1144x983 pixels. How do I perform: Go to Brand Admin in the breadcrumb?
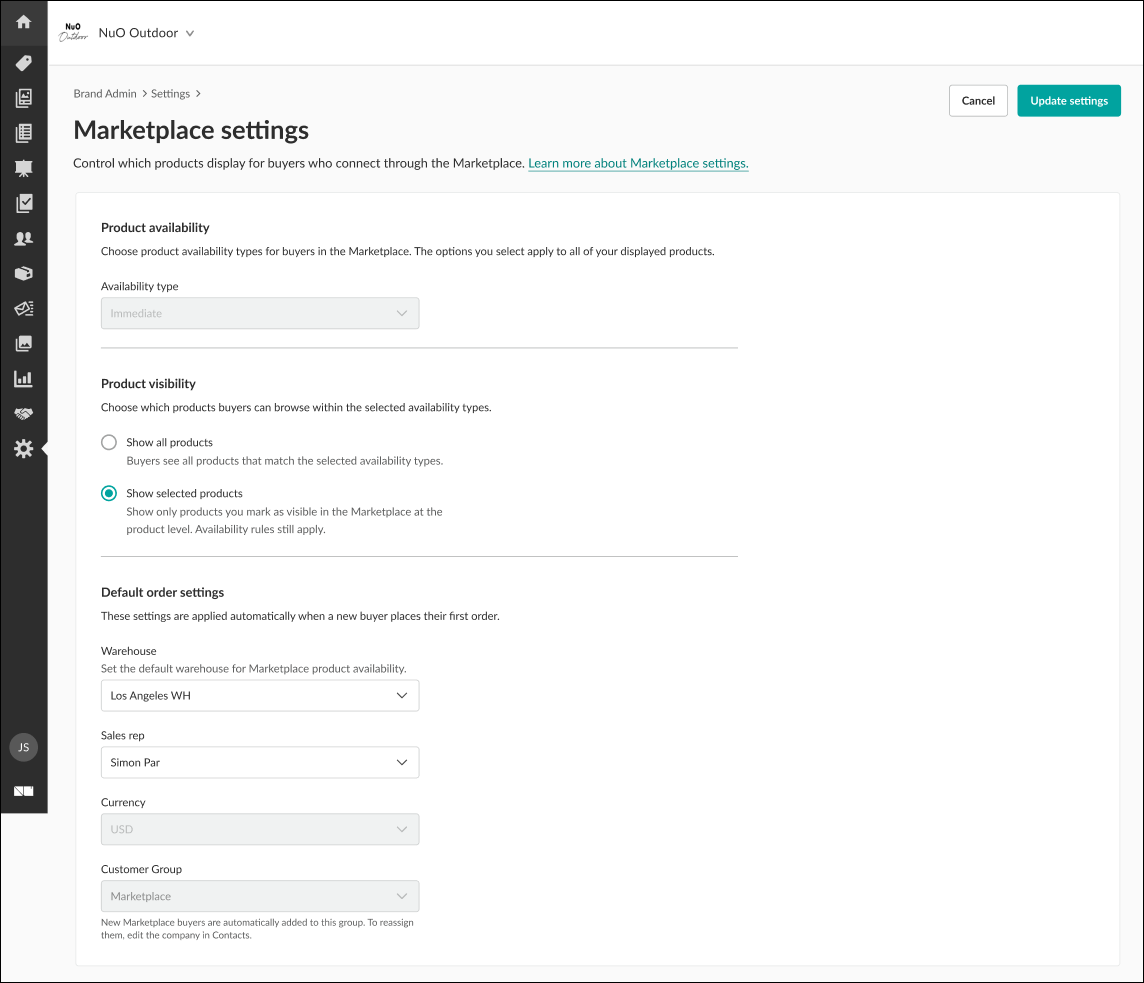pos(105,94)
